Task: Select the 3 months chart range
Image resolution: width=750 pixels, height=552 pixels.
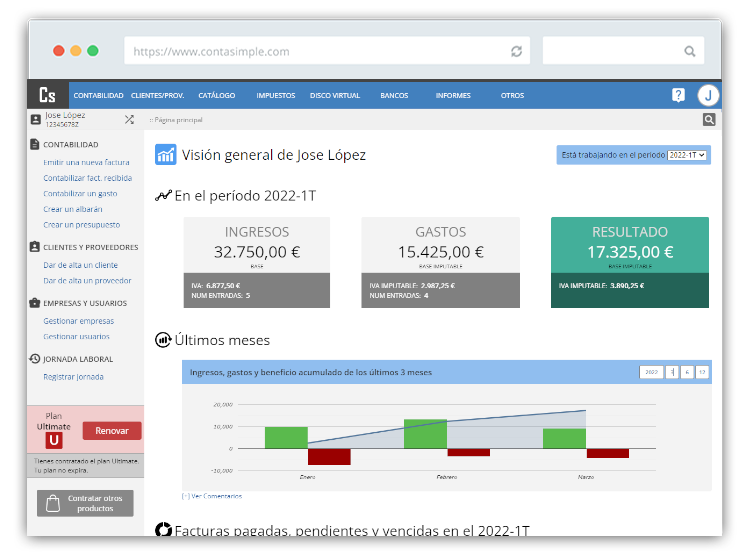Action: pos(672,372)
